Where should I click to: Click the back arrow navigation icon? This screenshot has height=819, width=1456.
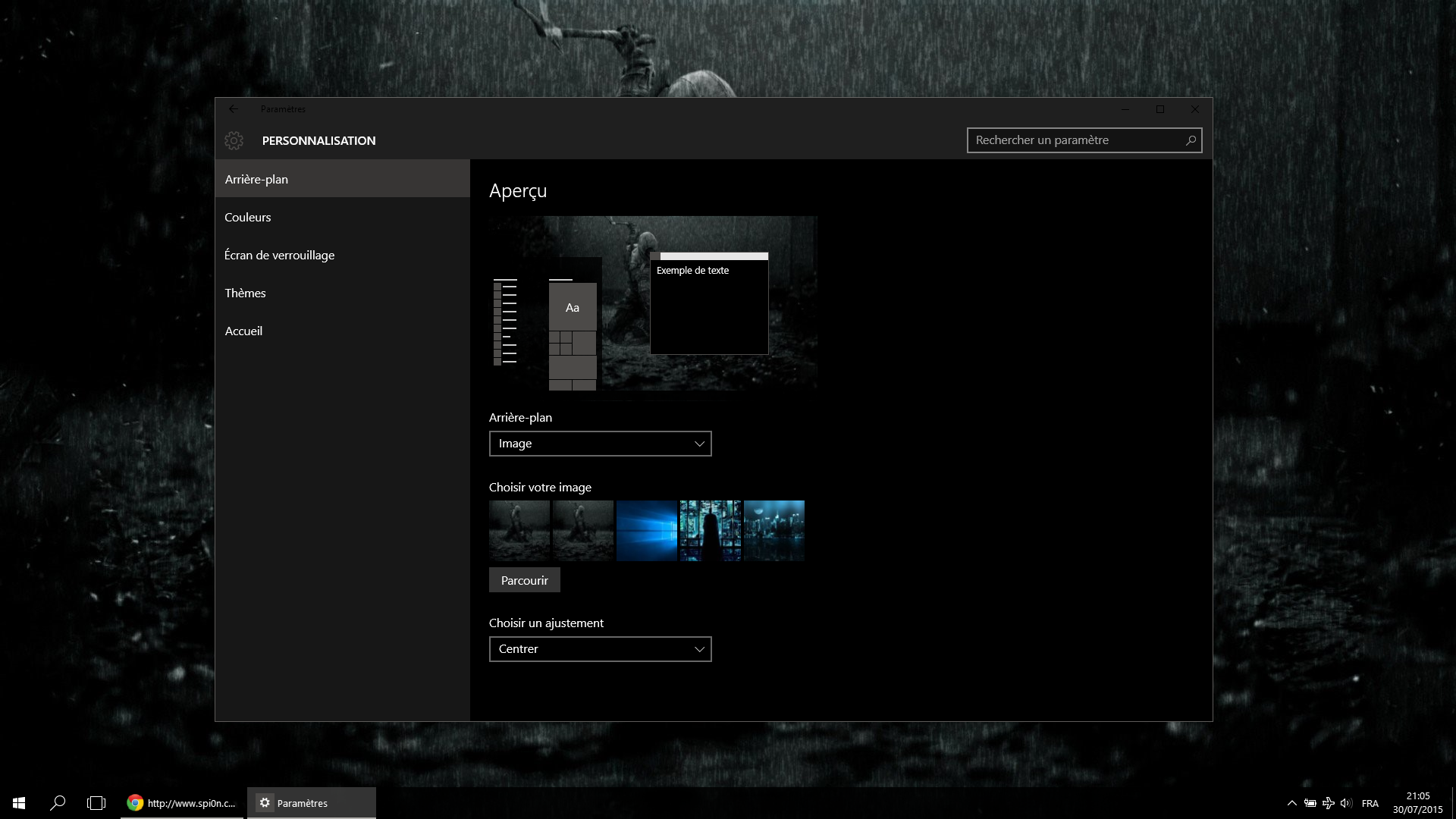coord(233,108)
